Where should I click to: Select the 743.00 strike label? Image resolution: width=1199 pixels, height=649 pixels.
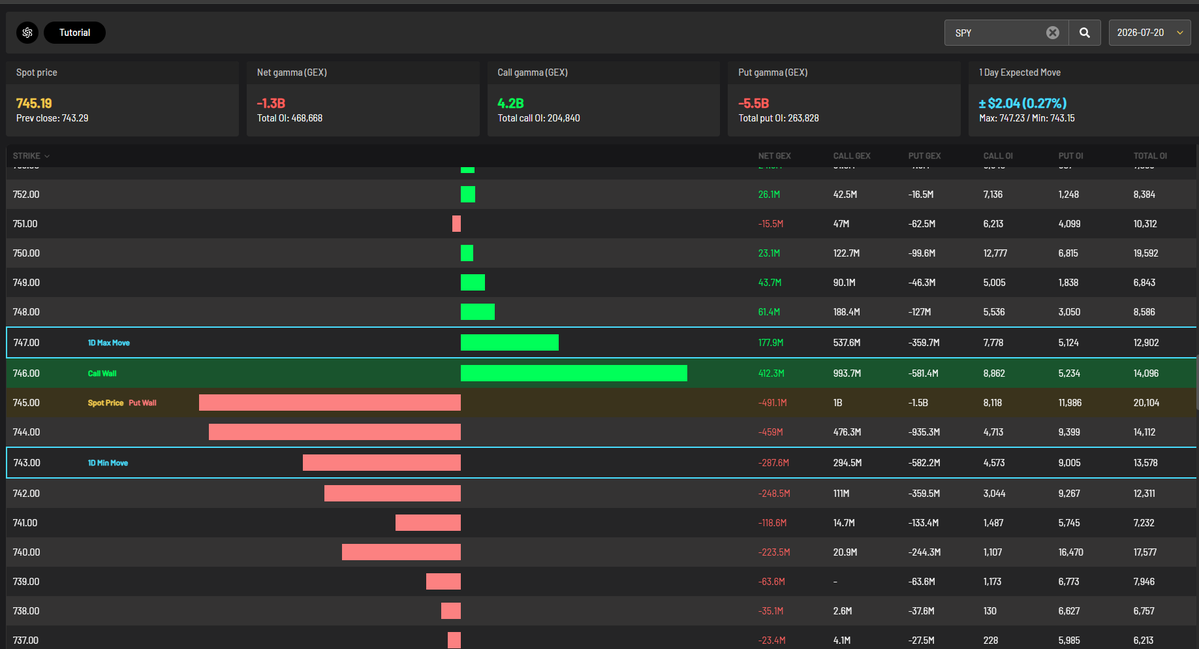pos(26,462)
